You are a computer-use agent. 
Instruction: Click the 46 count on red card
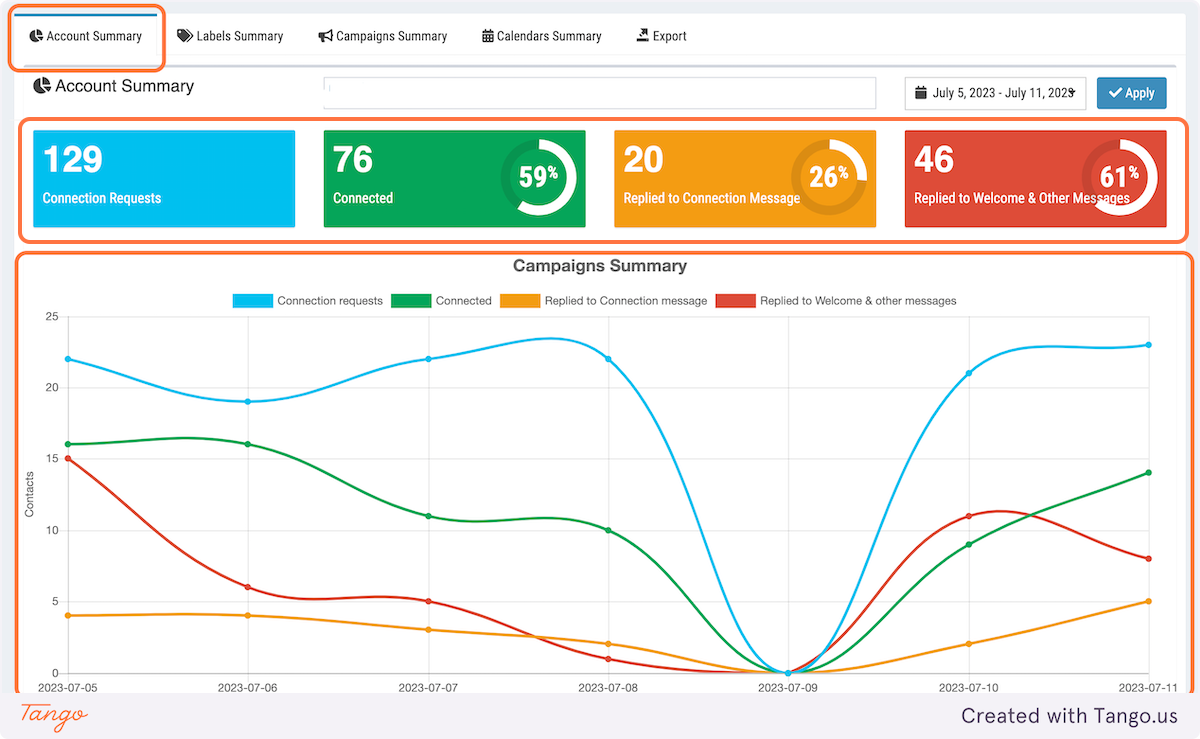click(x=934, y=160)
